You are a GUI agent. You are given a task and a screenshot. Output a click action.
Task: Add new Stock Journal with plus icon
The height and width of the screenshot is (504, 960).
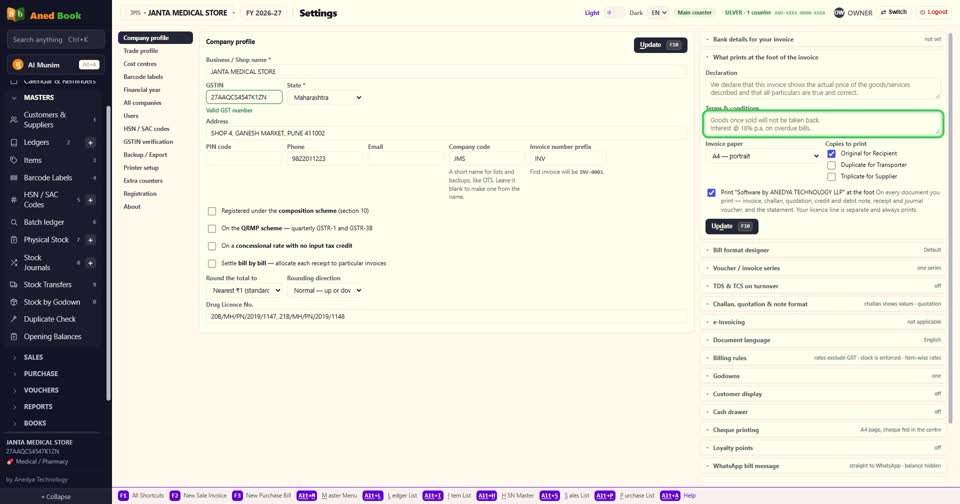point(90,263)
